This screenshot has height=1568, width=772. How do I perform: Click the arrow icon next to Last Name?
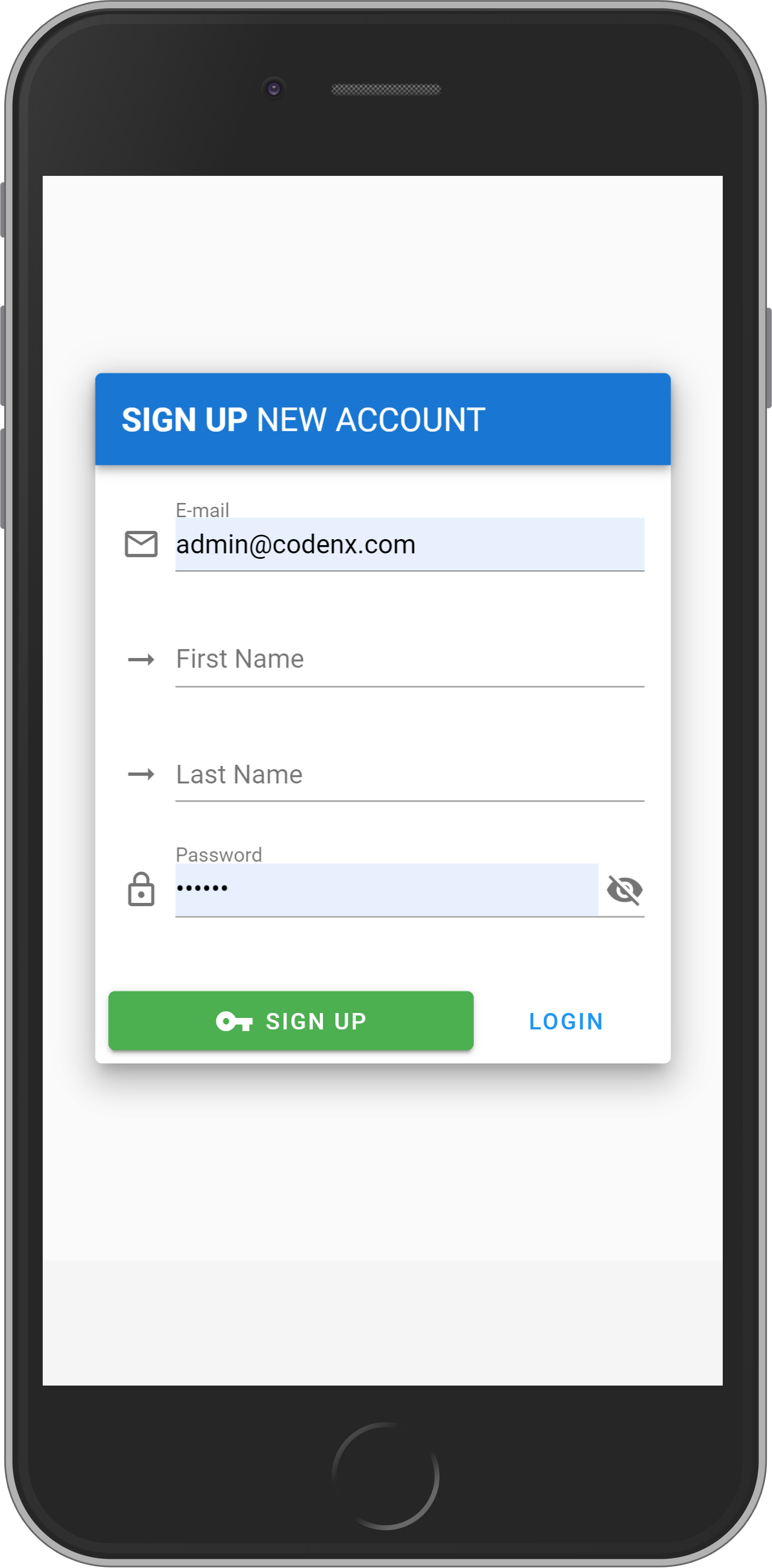[x=141, y=774]
